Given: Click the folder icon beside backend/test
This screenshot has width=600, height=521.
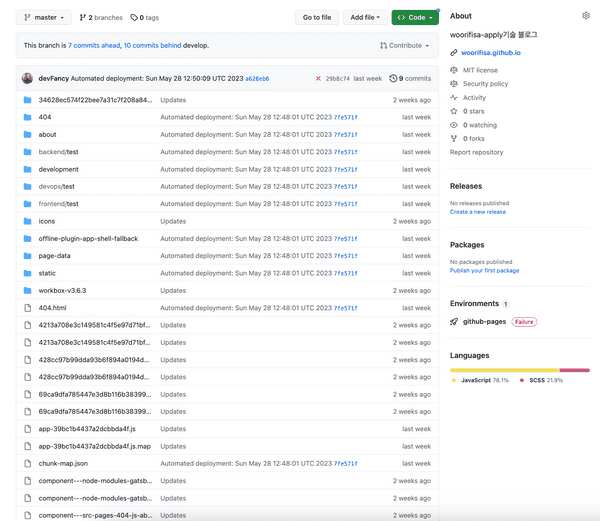Looking at the screenshot, I should (x=28, y=152).
